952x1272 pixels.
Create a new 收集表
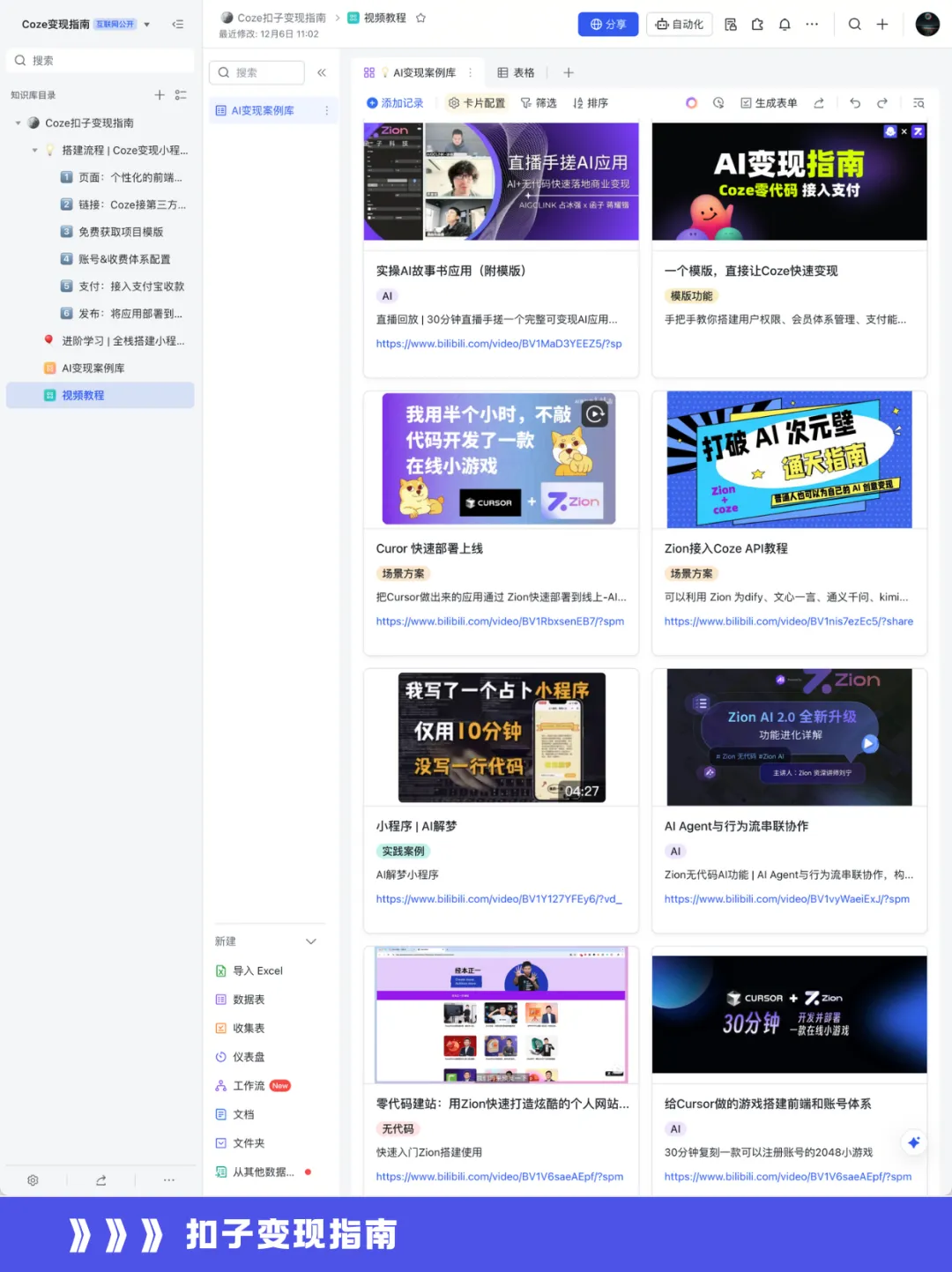(x=241, y=1029)
